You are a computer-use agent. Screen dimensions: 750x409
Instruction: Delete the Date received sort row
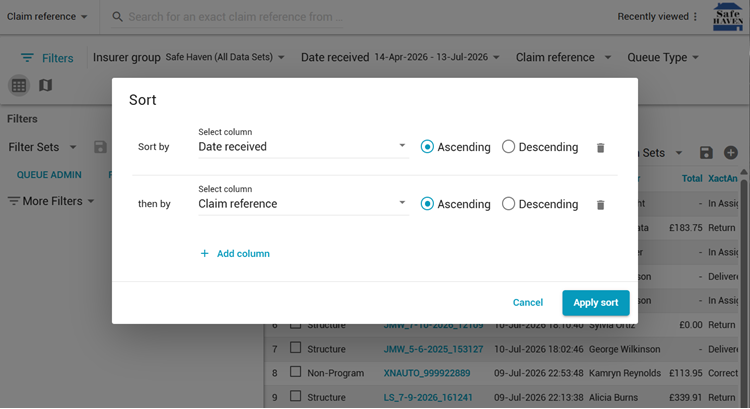point(600,148)
